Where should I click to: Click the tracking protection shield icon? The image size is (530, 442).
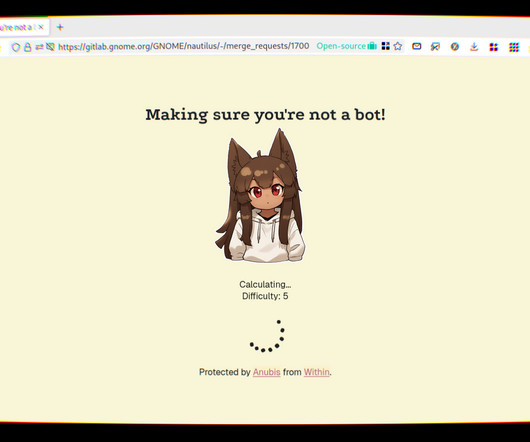coord(16,47)
